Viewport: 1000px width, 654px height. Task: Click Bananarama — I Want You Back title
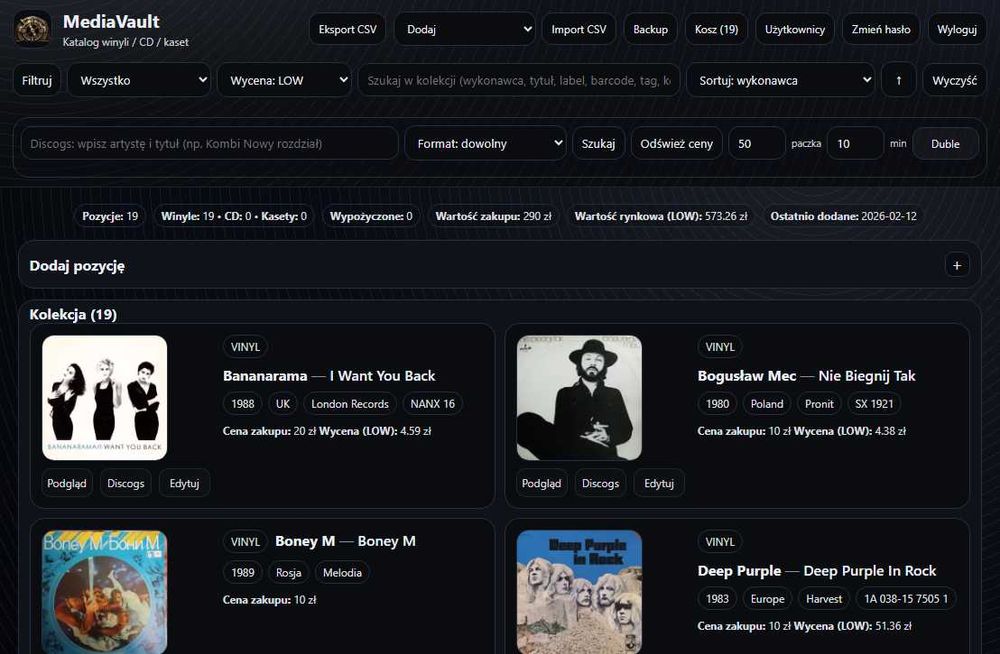click(x=329, y=376)
